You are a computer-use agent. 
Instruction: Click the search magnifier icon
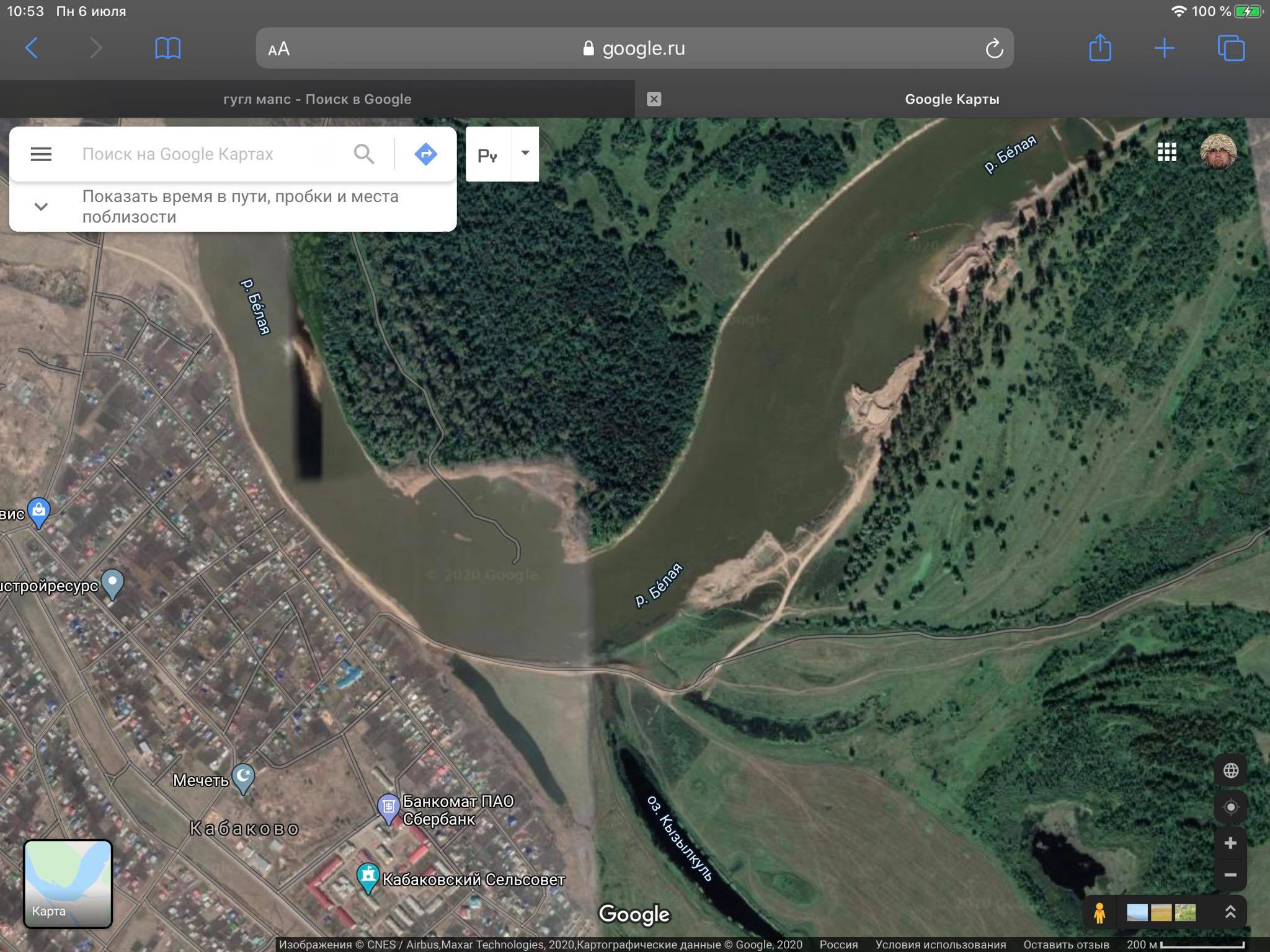click(x=364, y=154)
